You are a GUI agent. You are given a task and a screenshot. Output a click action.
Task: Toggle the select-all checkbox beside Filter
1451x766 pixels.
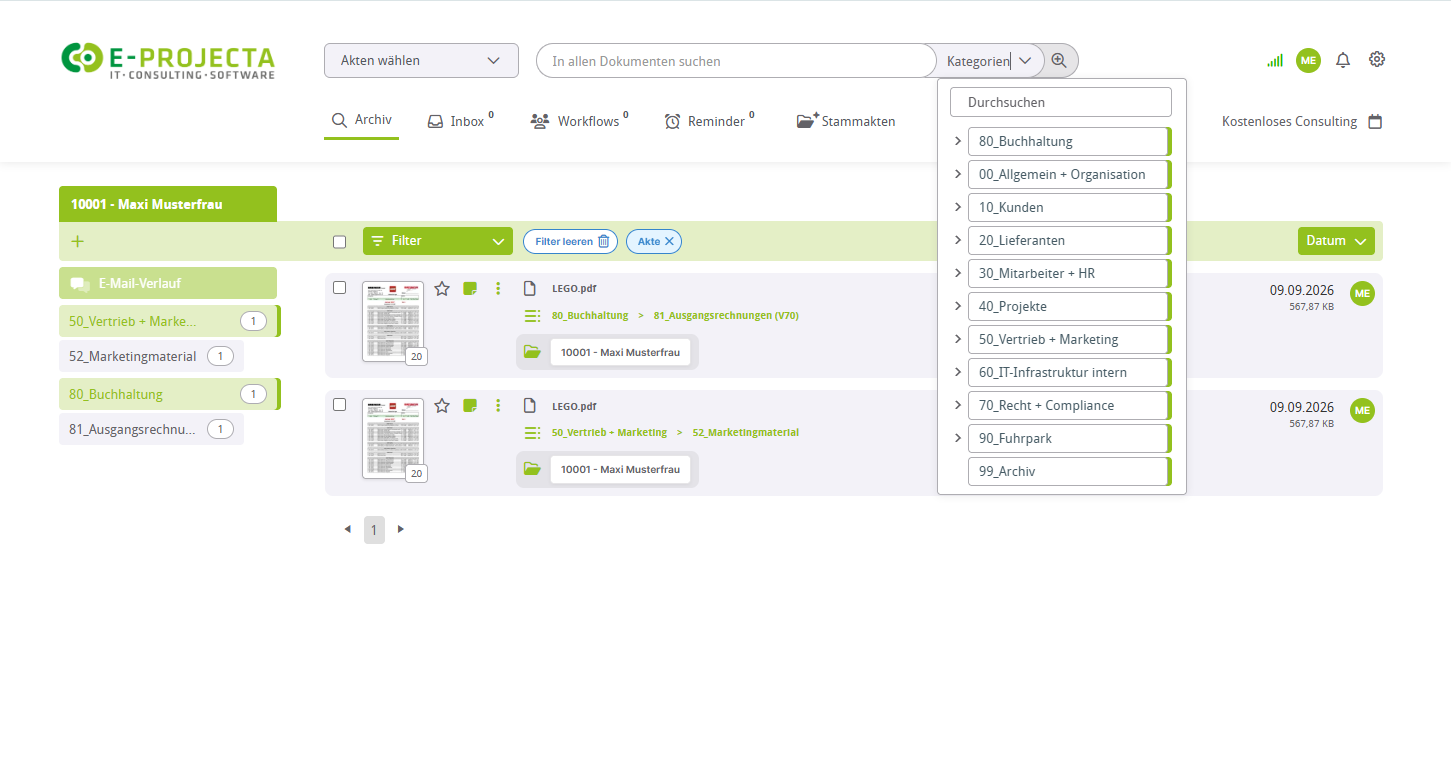[x=339, y=241]
